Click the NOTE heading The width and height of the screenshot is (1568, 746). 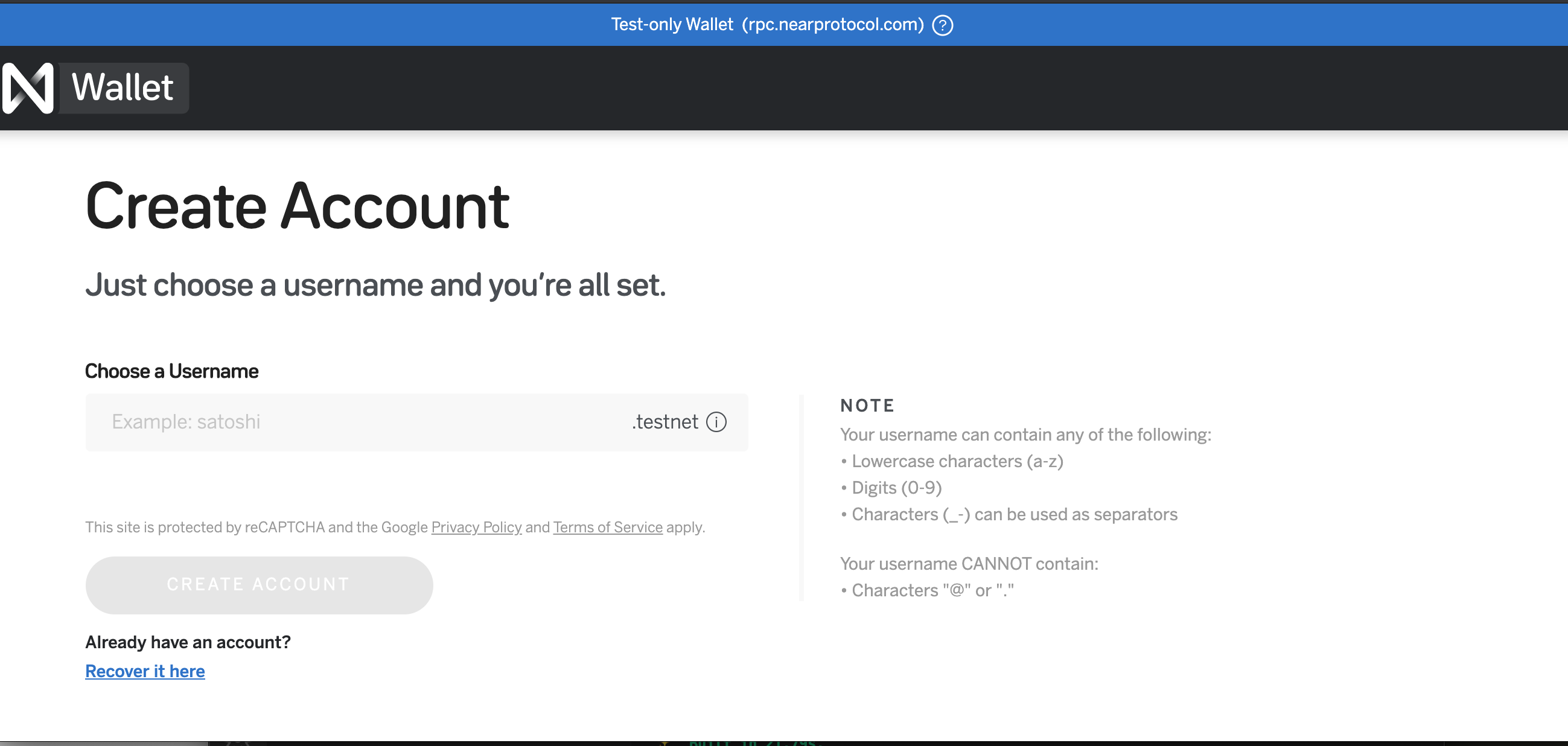coord(867,405)
